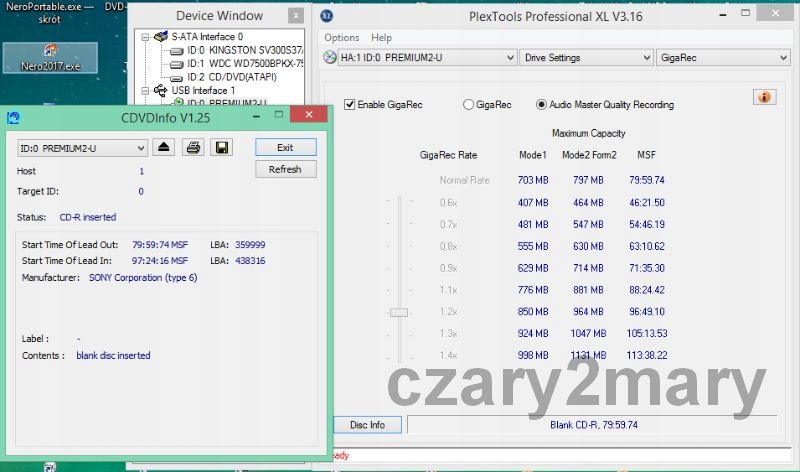Open the Options menu
Viewport: 800px width, 472px height.
342,37
